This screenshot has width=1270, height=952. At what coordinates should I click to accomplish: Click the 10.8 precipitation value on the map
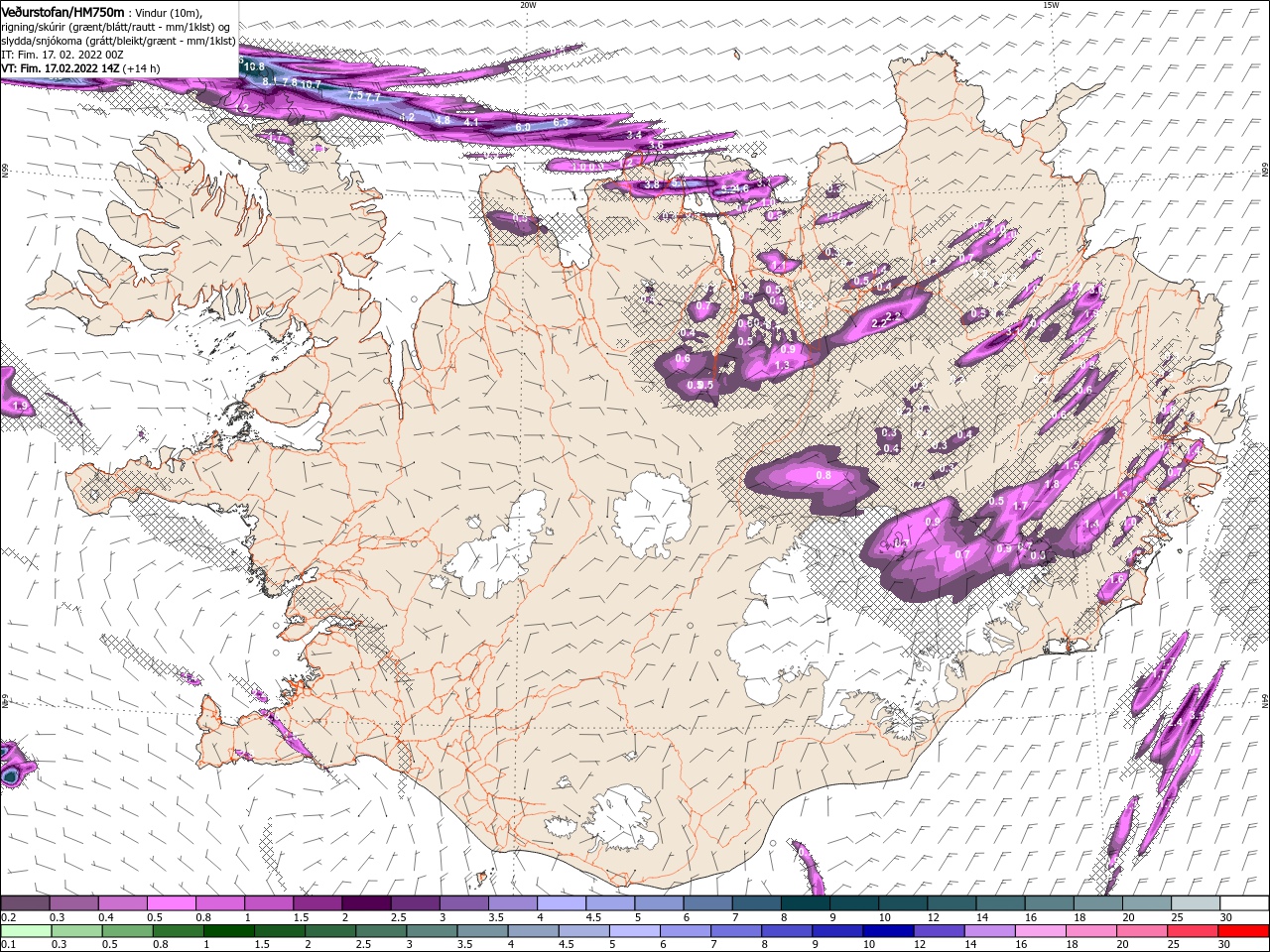pos(254,66)
